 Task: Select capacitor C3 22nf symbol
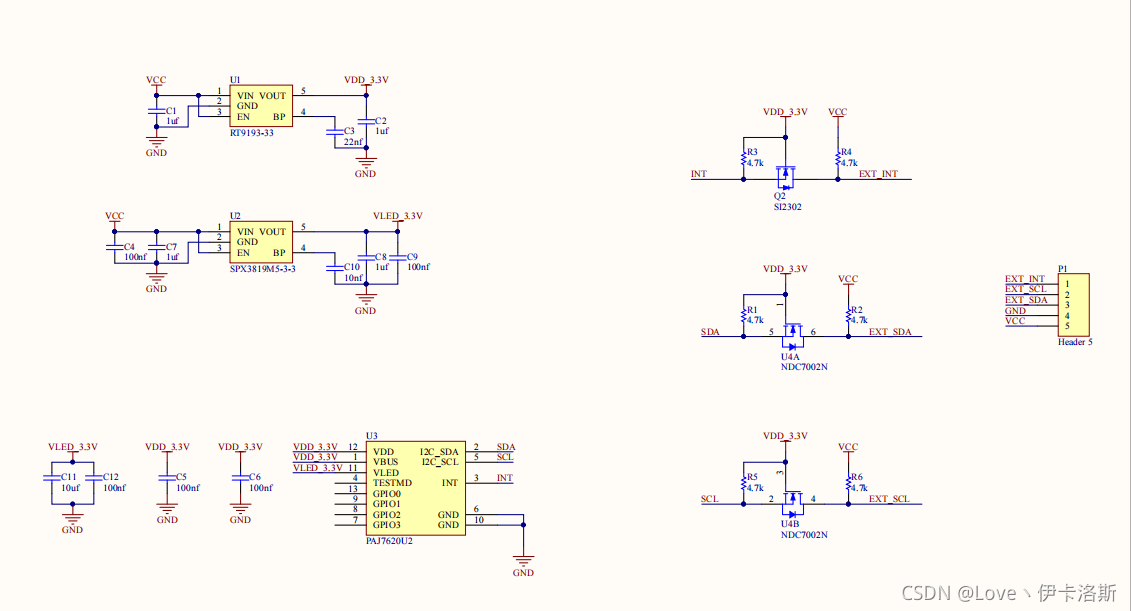(335, 132)
